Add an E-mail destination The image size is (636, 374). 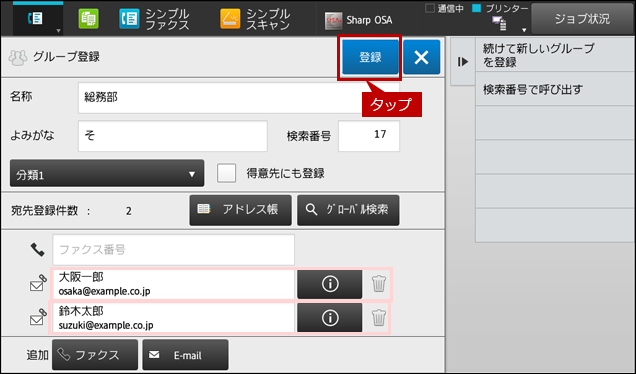coord(185,355)
